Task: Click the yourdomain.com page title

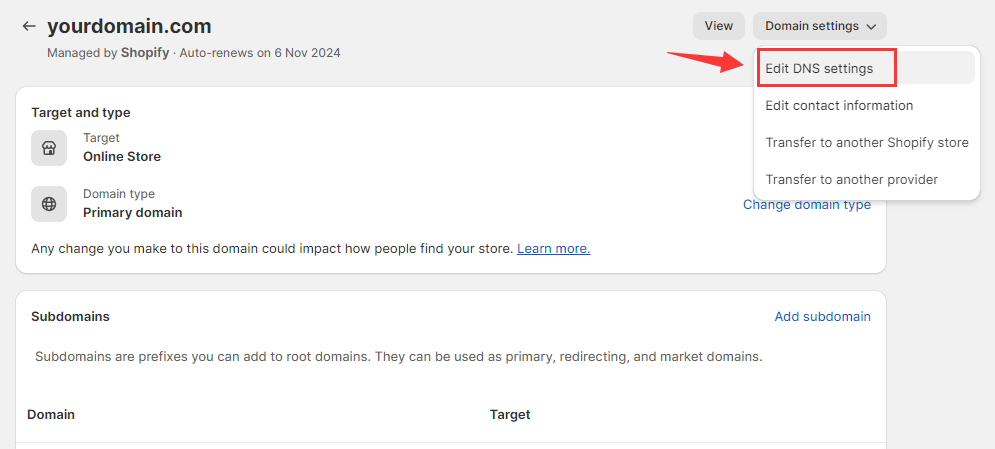Action: pos(129,26)
